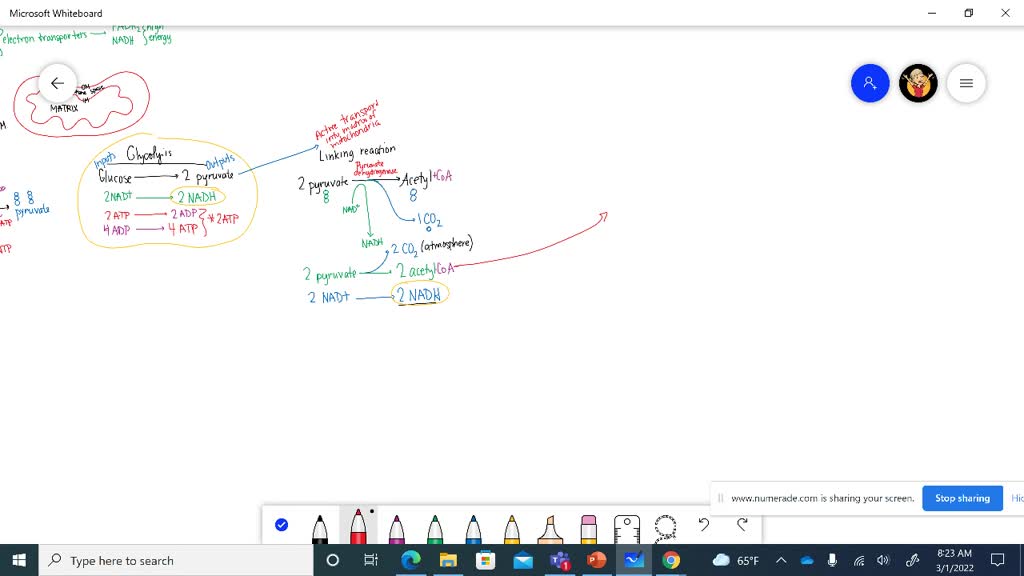Pick the purple pen tool
This screenshot has width=1024, height=576.
[x=396, y=528]
